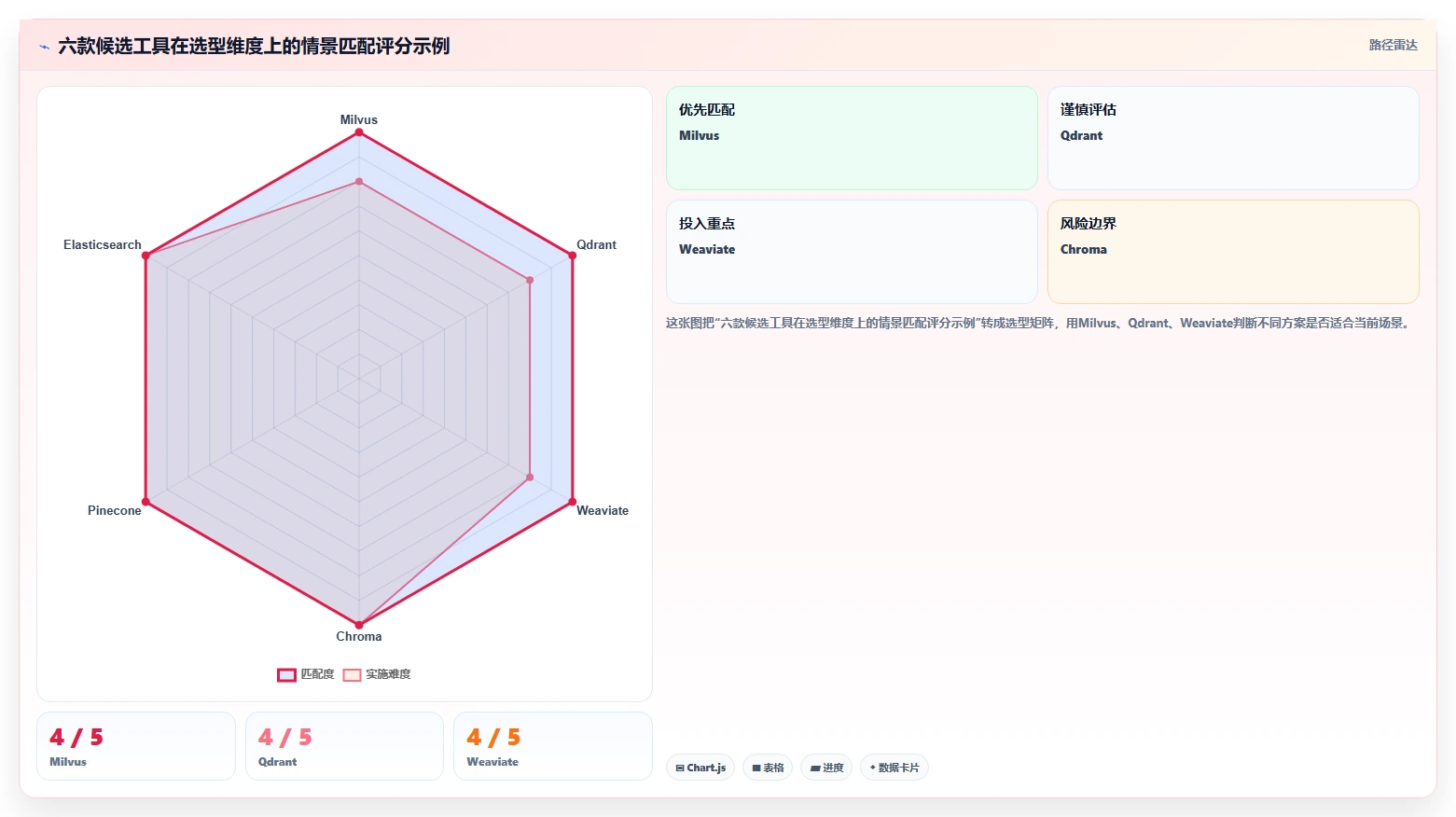Click the 4 / 5 Weaviate stat card
Viewport: 1456px width, 817px height.
click(552, 746)
